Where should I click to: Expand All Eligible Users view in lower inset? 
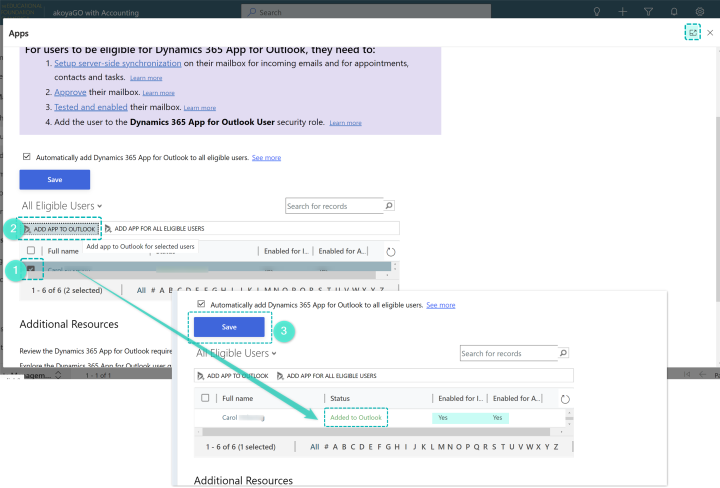[236, 353]
